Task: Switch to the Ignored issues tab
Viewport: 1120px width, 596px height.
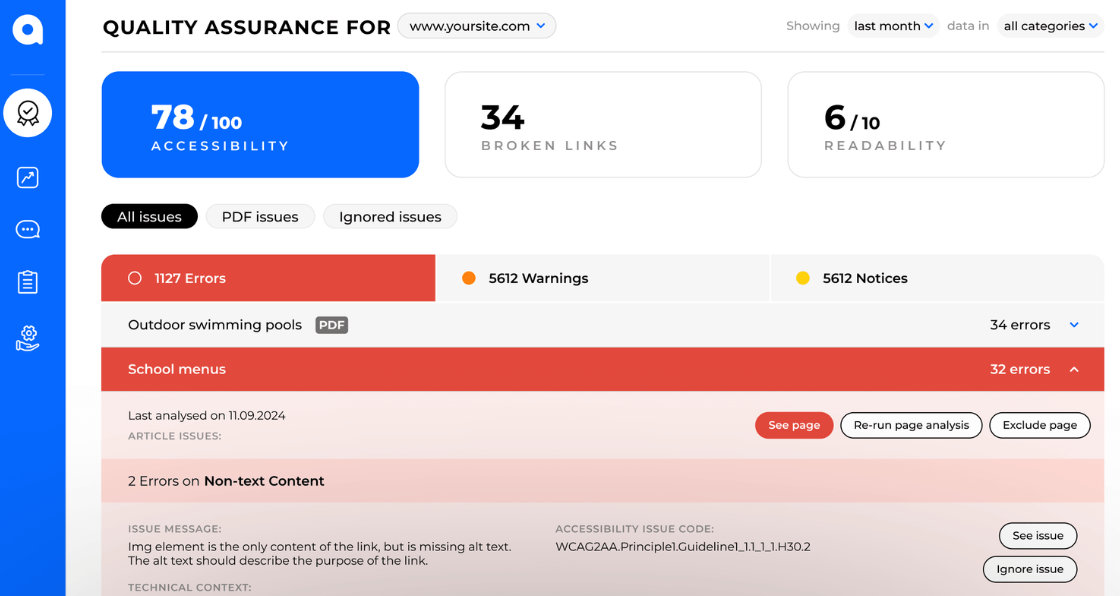Action: click(390, 217)
